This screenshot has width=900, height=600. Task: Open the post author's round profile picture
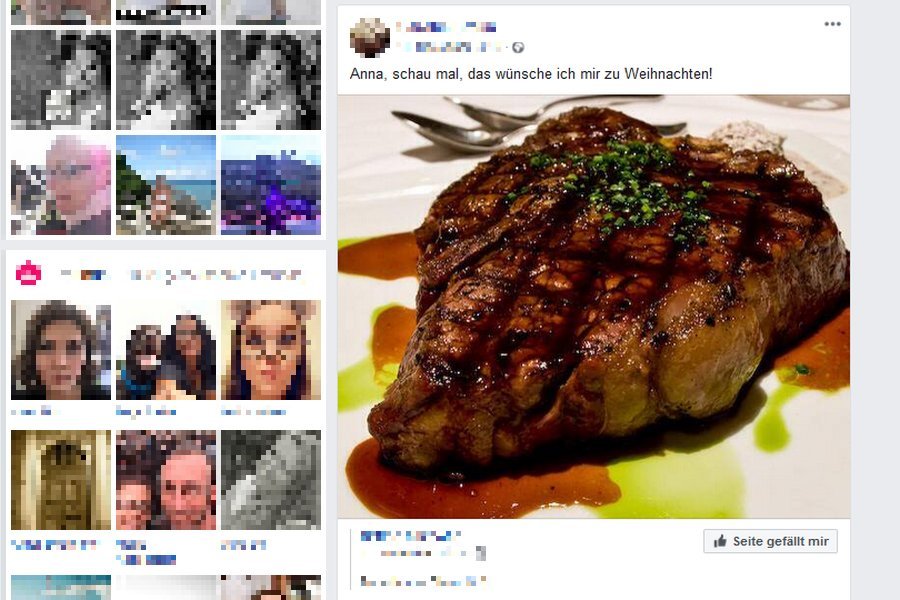(370, 37)
